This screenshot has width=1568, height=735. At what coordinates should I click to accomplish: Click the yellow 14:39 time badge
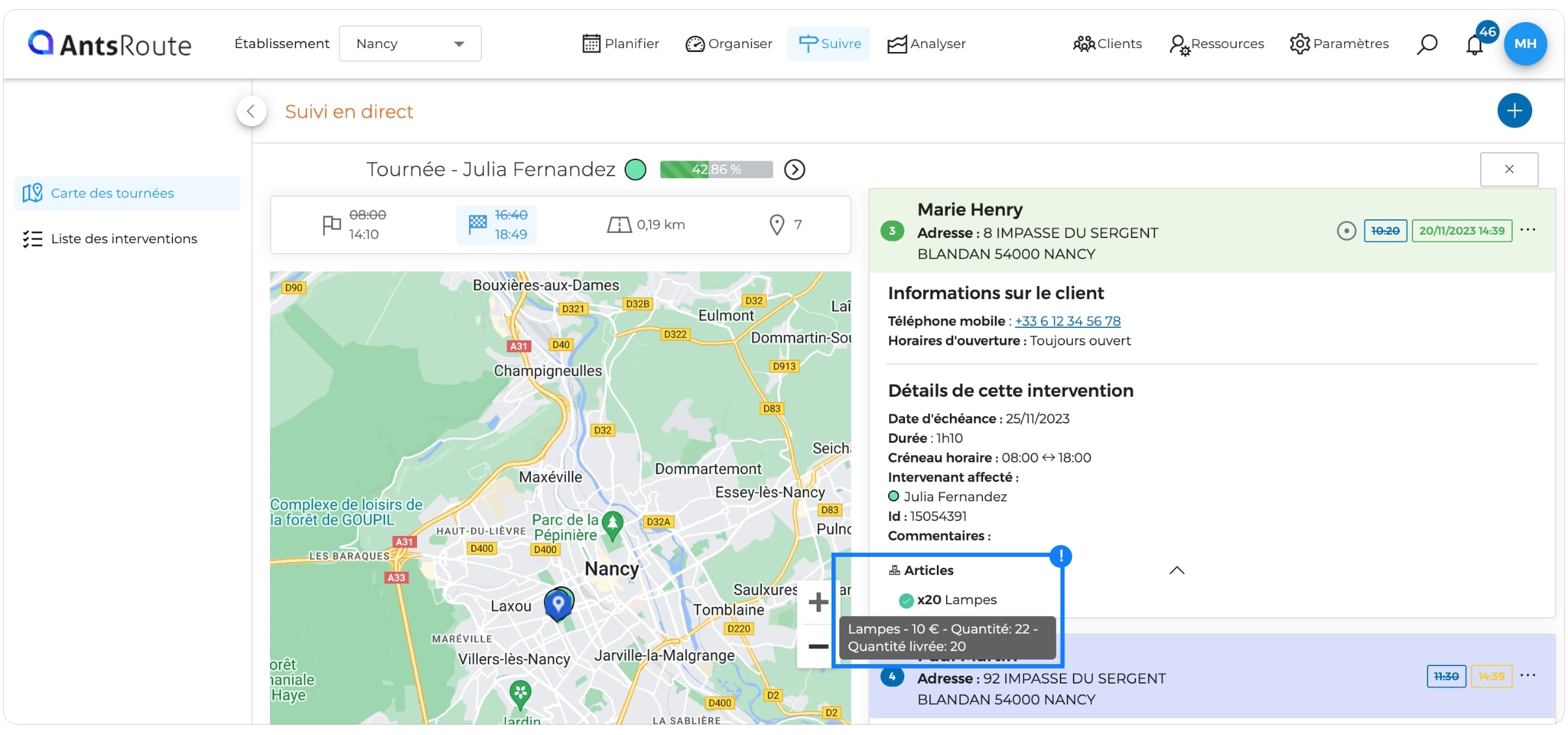1491,676
